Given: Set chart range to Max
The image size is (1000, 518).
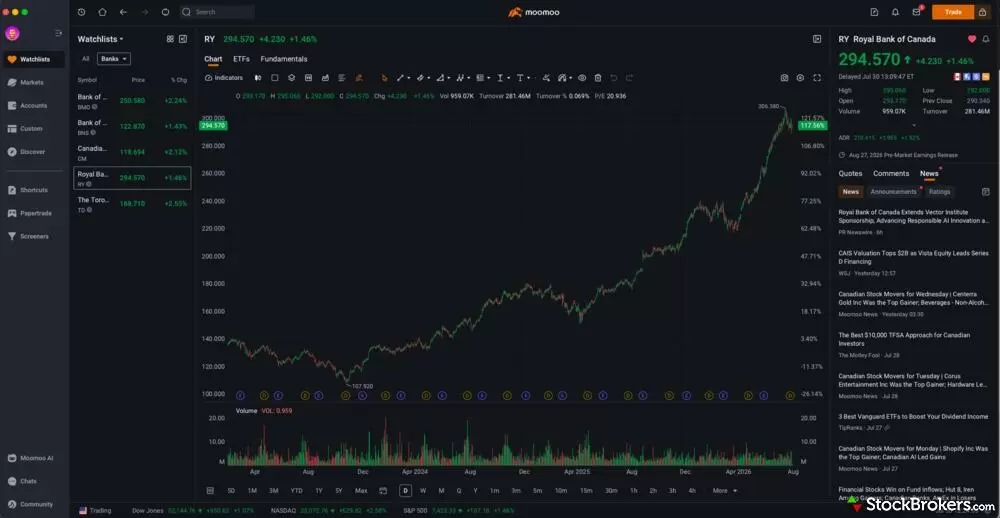Looking at the screenshot, I should coord(361,491).
